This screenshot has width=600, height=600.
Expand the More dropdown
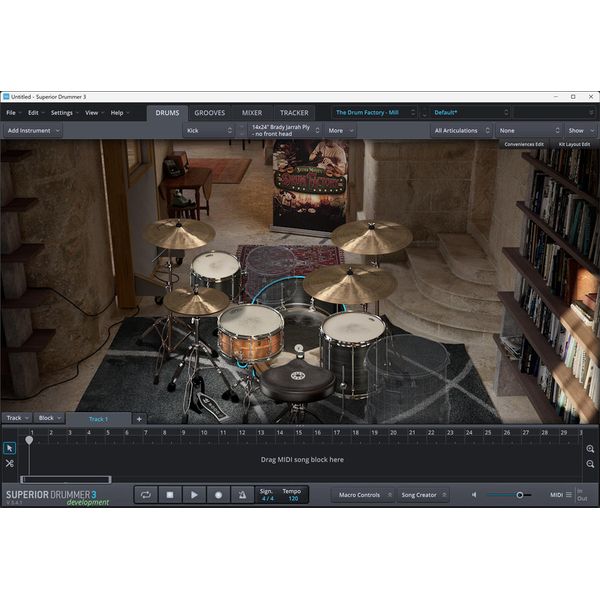[340, 130]
